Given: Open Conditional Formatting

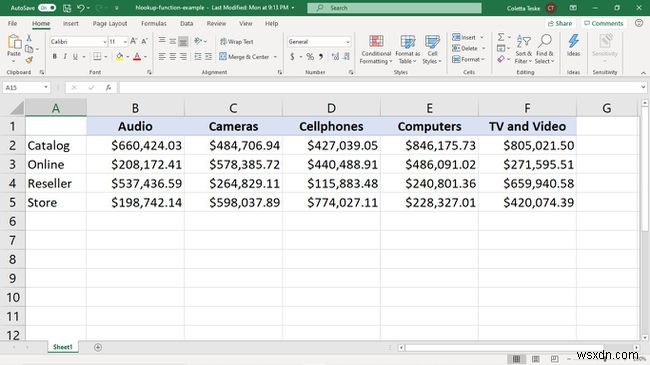Looking at the screenshot, I should (x=376, y=49).
